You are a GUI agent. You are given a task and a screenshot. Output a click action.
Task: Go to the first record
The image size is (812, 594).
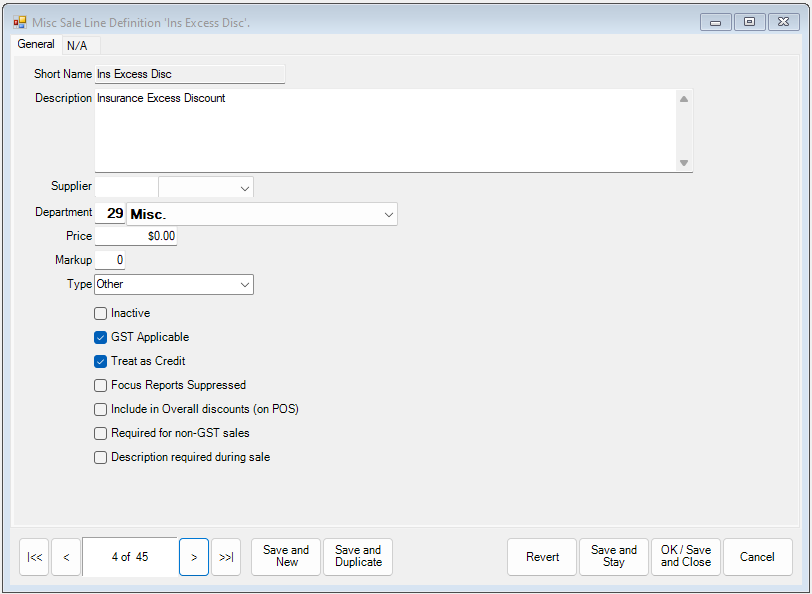click(x=34, y=557)
